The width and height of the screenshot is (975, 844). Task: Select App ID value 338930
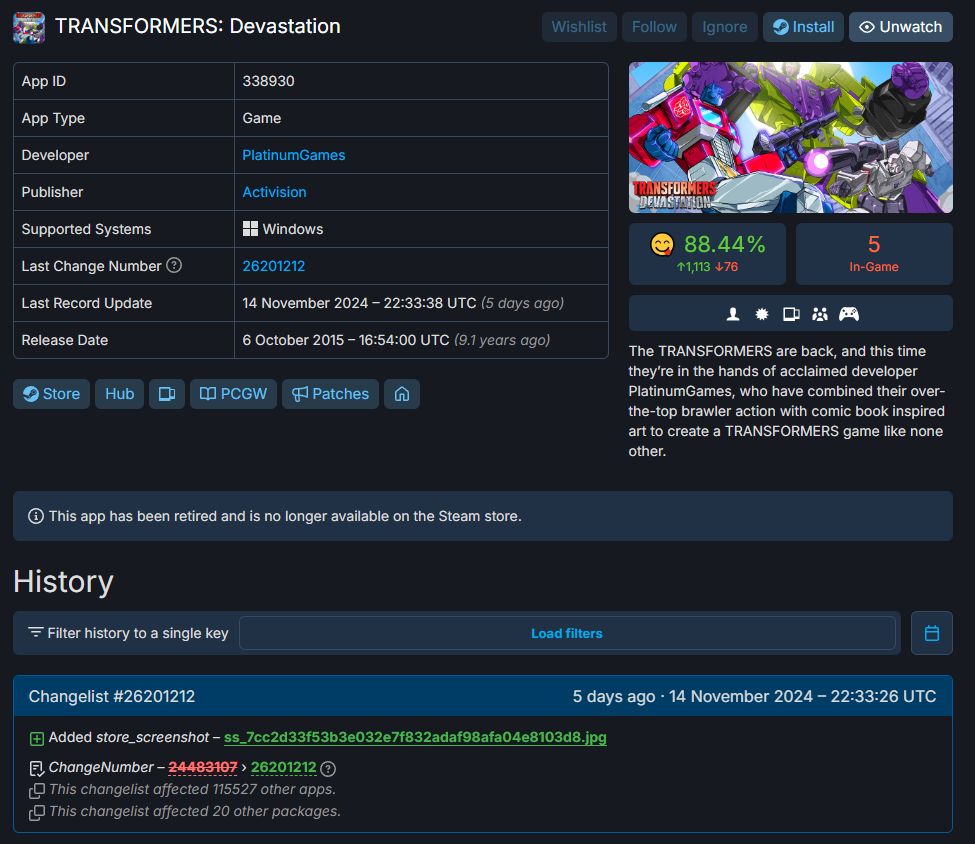269,81
